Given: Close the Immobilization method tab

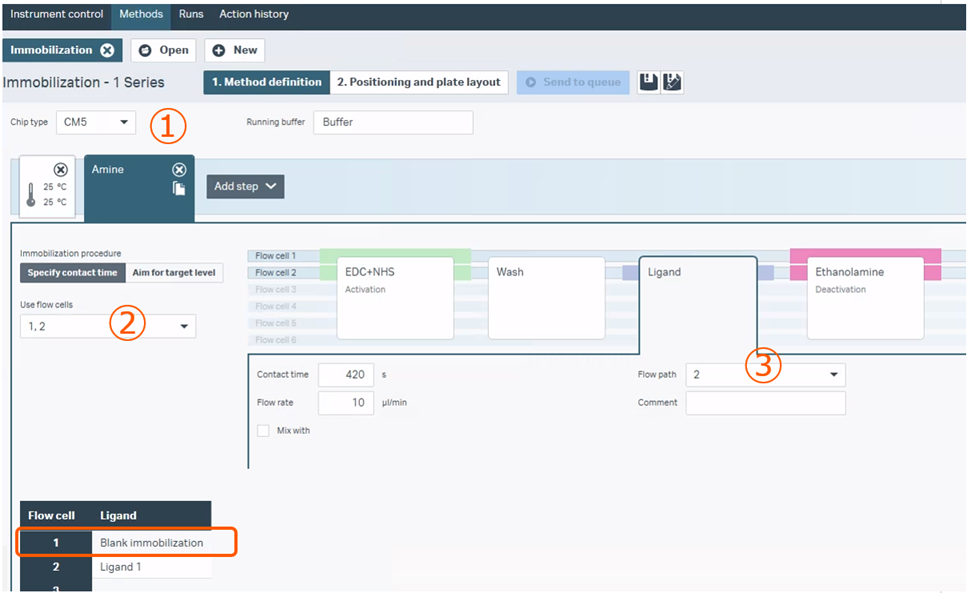Looking at the screenshot, I should point(107,50).
